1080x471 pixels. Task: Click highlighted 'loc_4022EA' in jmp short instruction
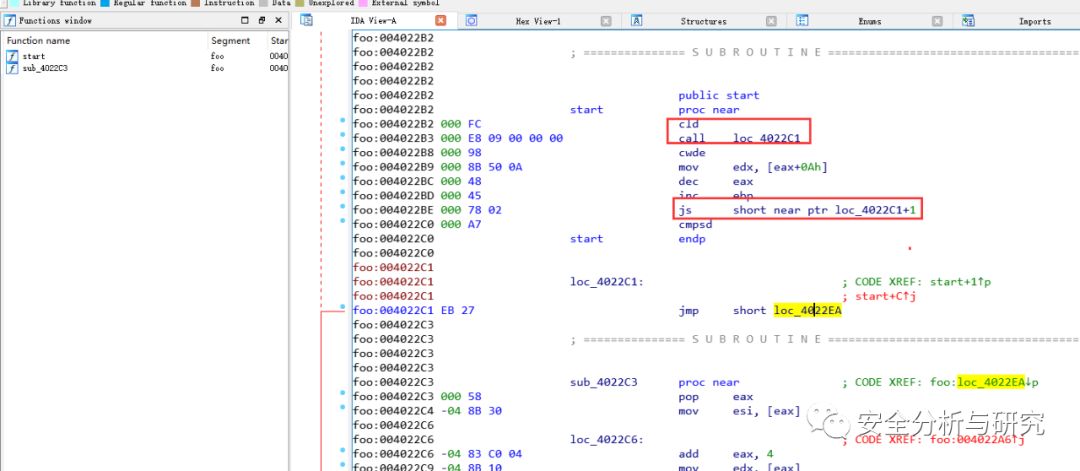coord(807,311)
